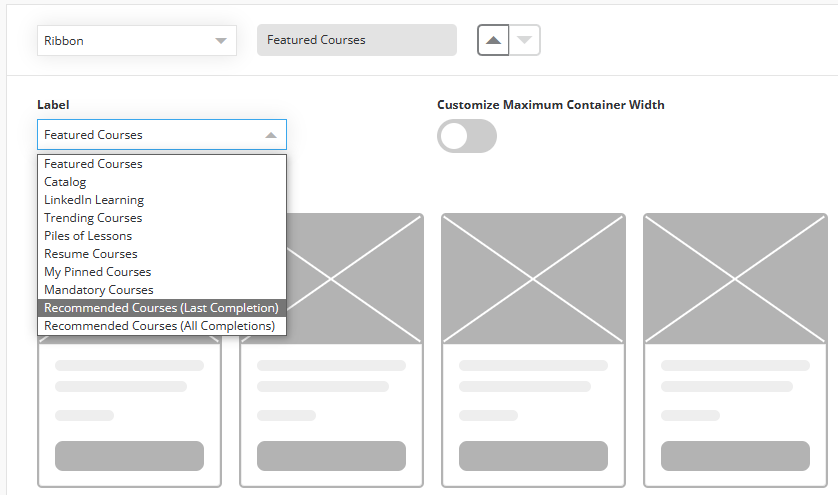The image size is (838, 495).
Task: Click the third placeholder card image
Action: point(533,279)
